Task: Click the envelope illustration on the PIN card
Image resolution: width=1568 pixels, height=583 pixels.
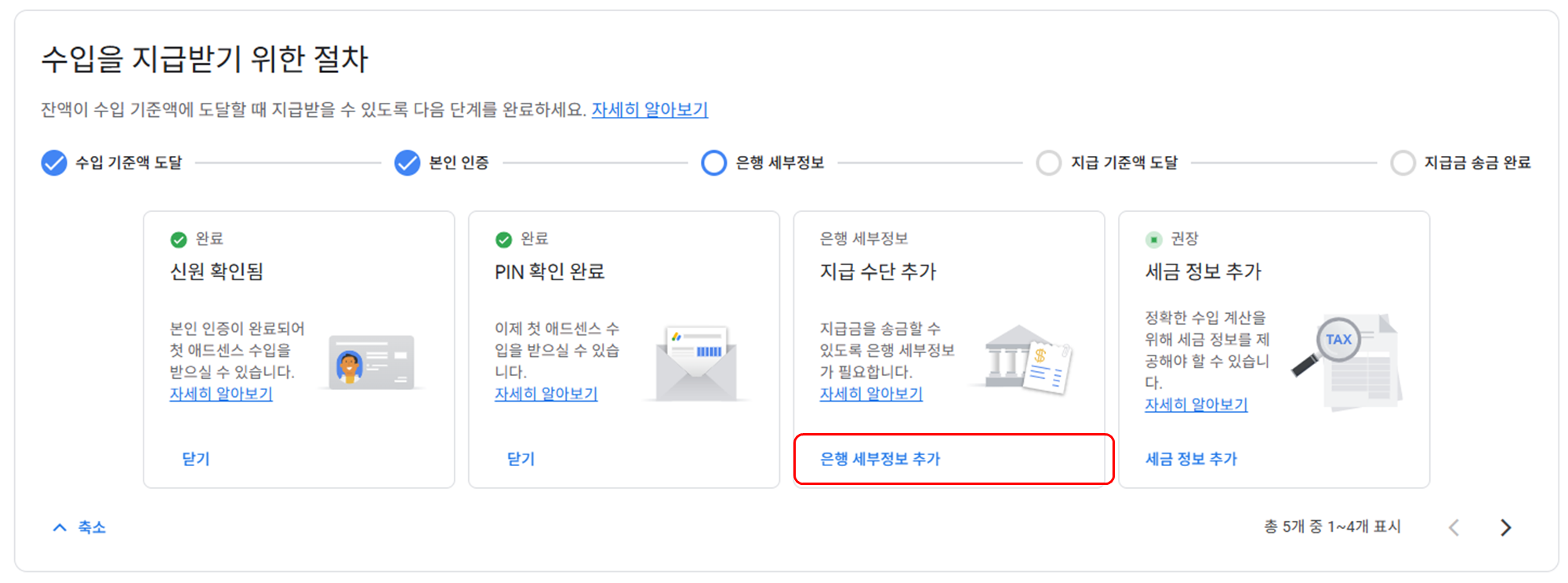Action: click(x=696, y=362)
